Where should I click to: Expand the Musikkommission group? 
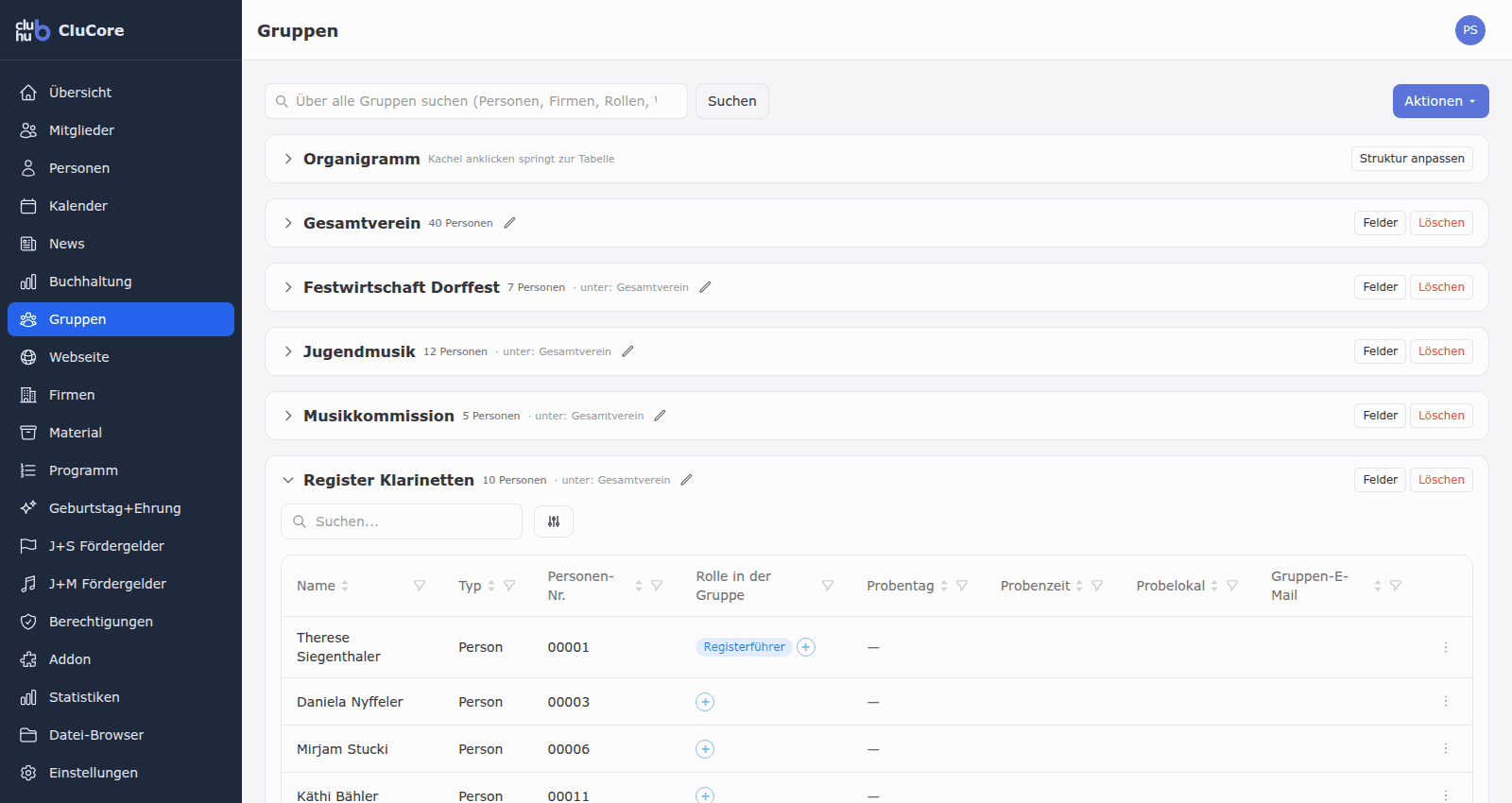(288, 416)
